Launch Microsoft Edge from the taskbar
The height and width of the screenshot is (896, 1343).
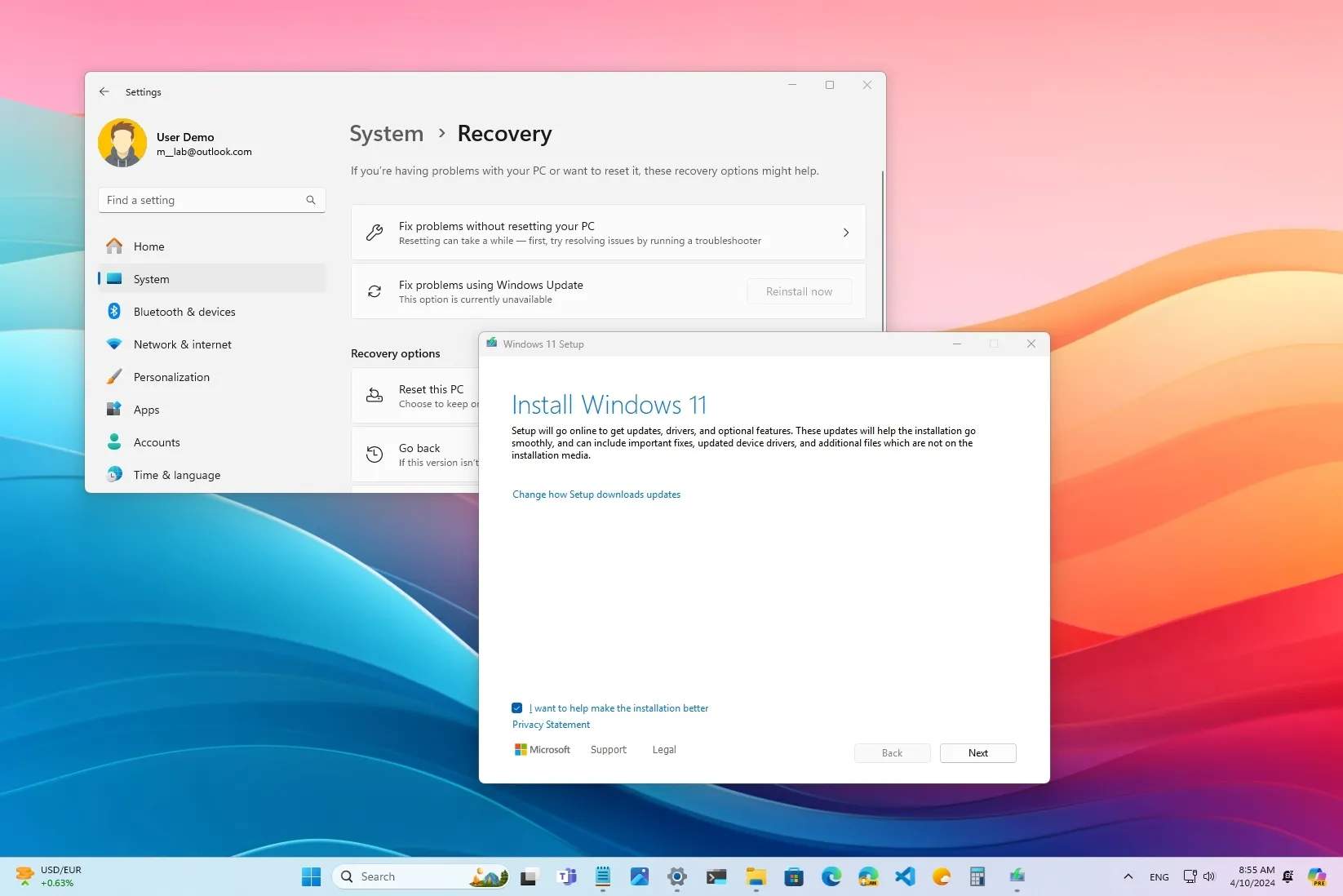[x=831, y=876]
